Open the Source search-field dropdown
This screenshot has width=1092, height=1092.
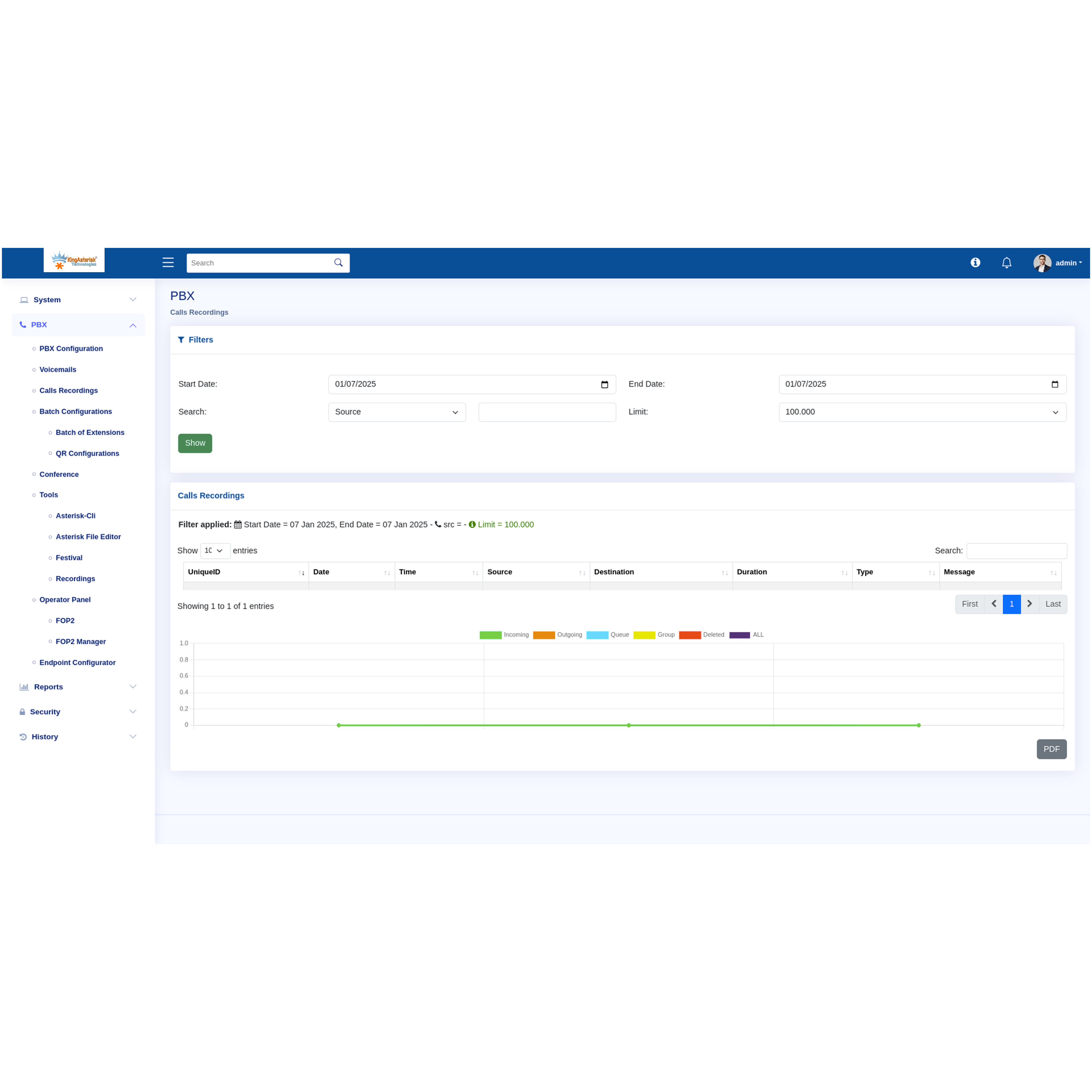[x=397, y=412]
